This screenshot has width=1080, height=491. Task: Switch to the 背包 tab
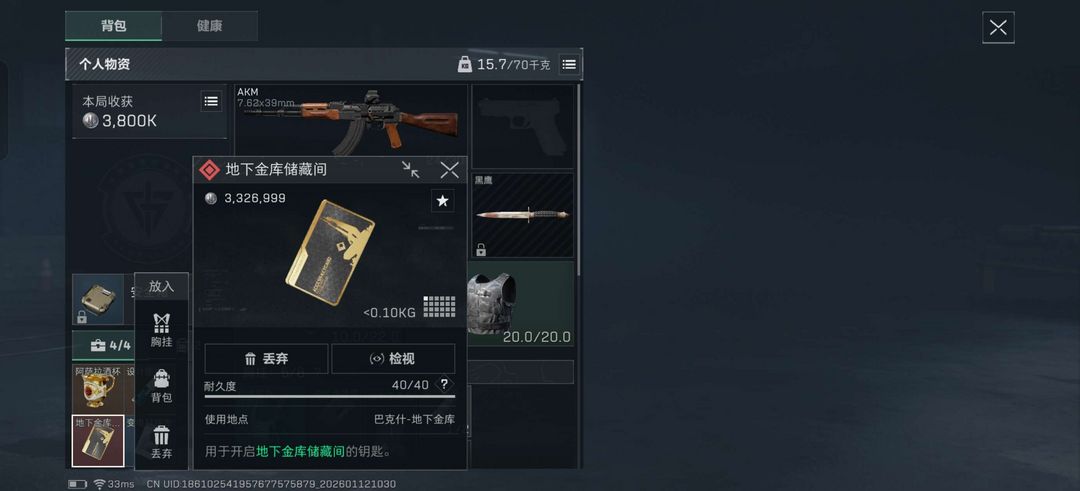[114, 25]
